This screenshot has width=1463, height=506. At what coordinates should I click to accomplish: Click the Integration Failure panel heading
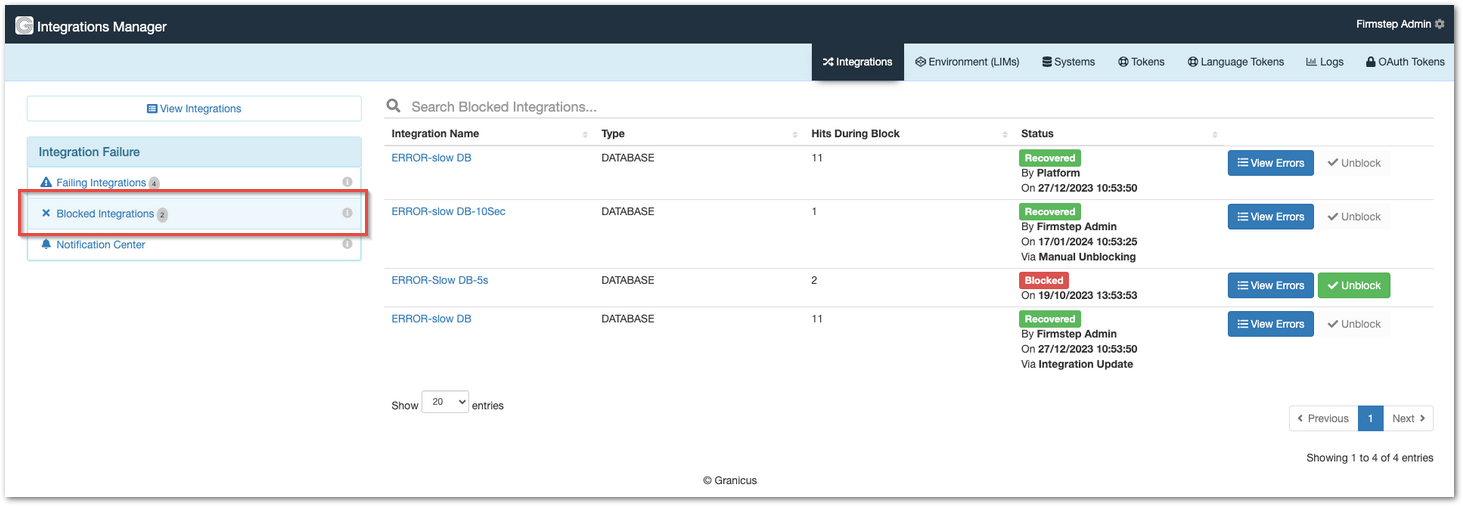point(194,152)
